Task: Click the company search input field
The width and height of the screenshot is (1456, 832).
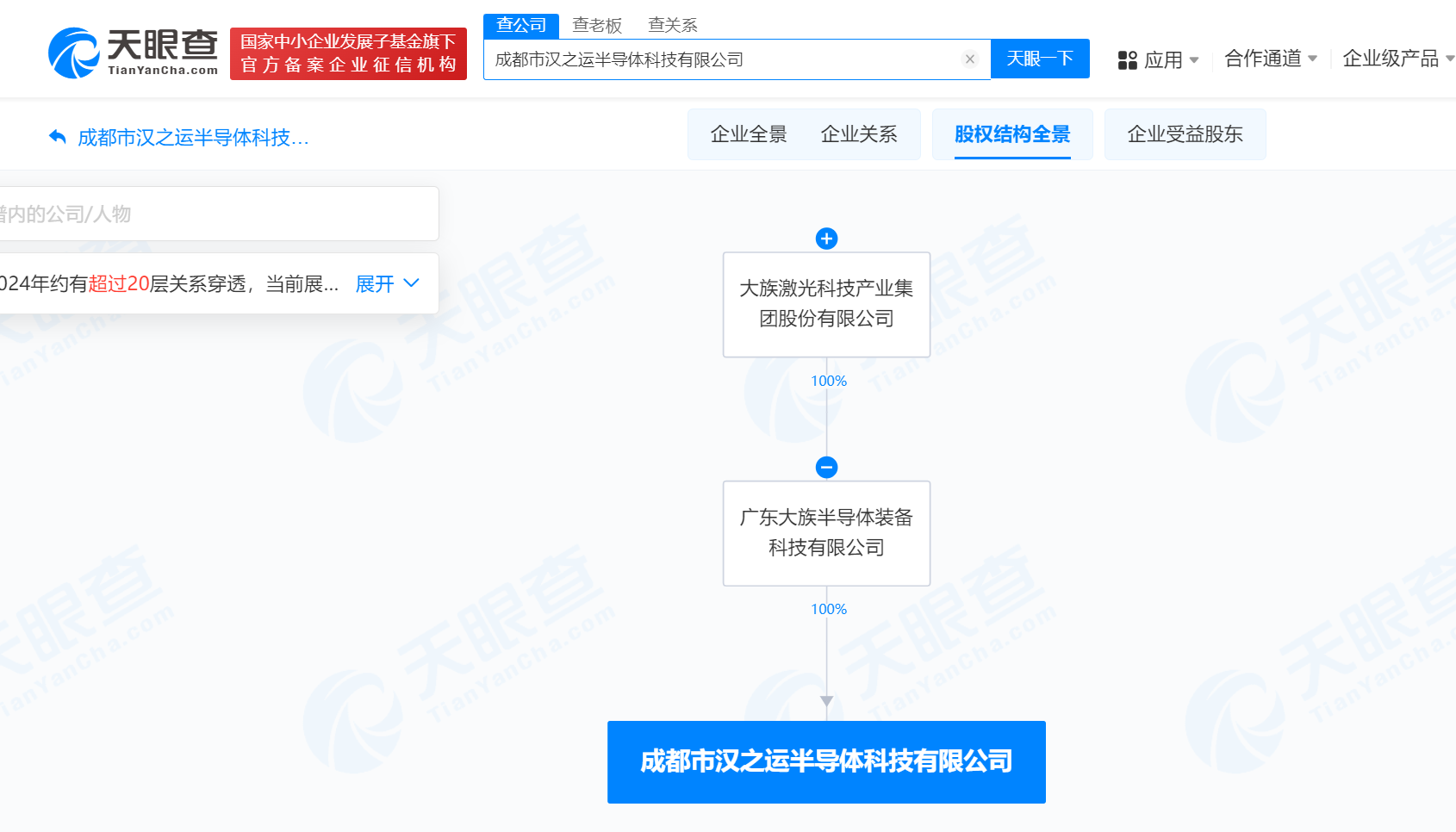Action: pos(724,59)
